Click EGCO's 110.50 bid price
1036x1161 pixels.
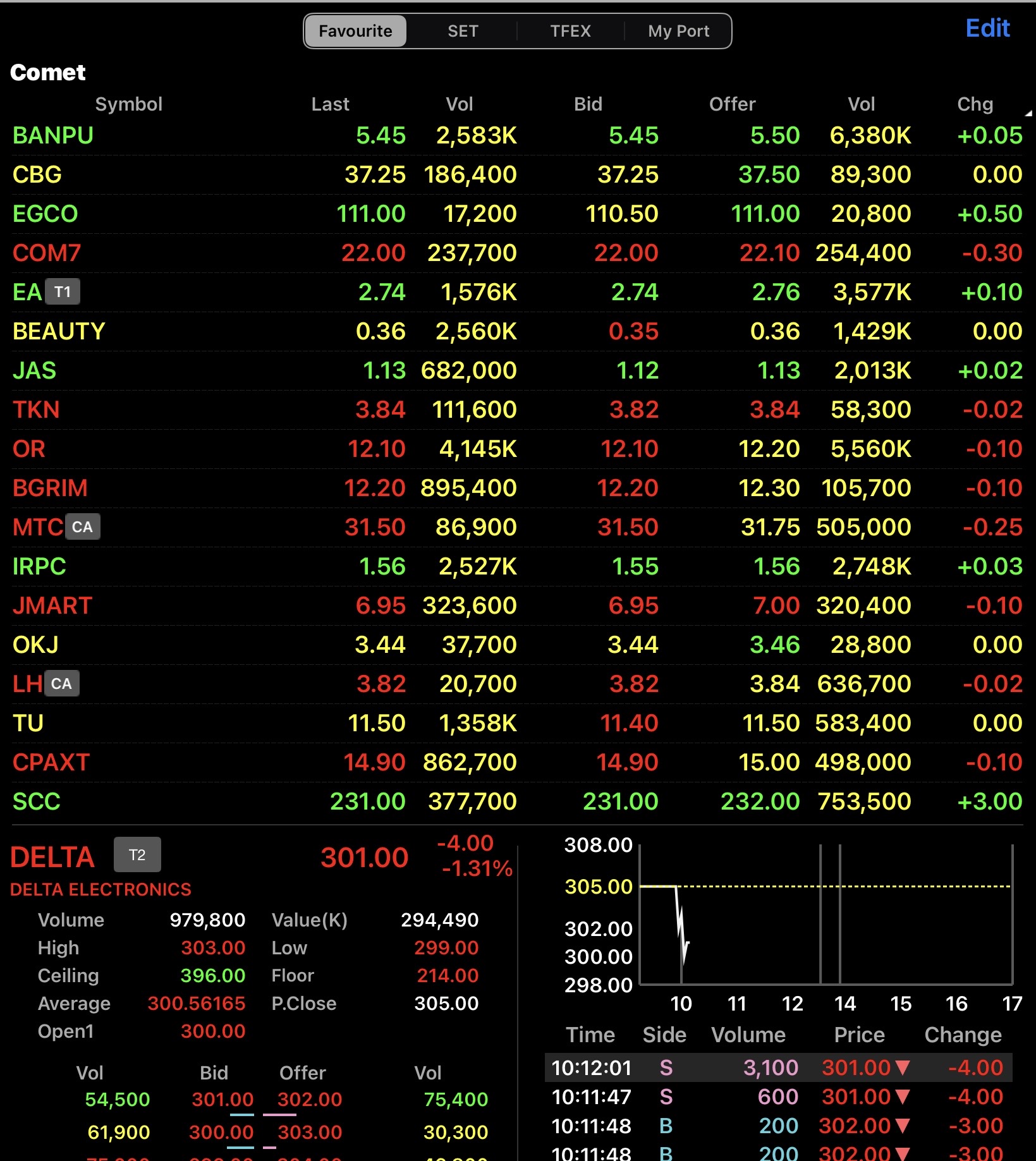[x=622, y=214]
